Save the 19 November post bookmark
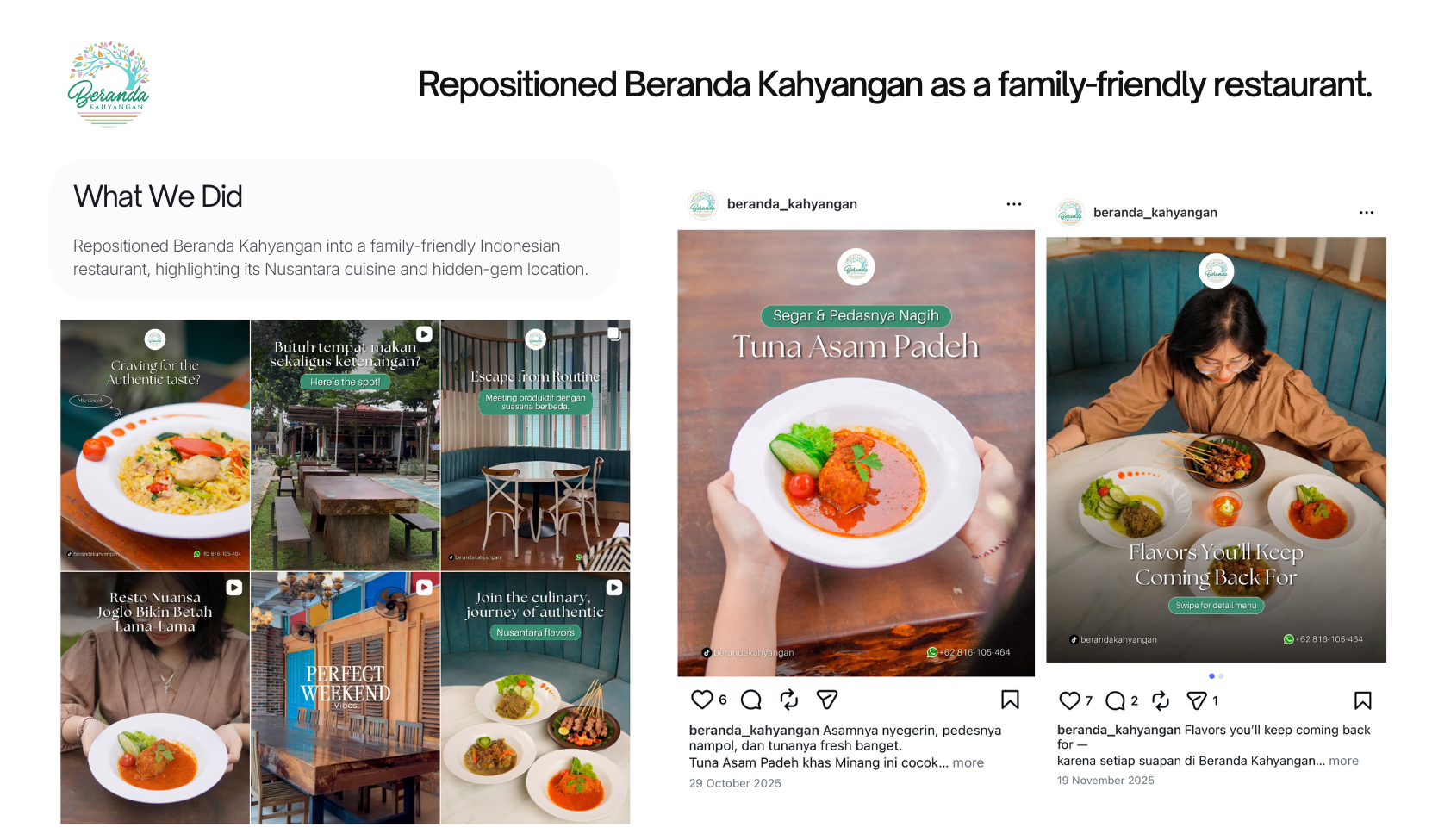This screenshot has height=840, width=1432. [x=1362, y=700]
